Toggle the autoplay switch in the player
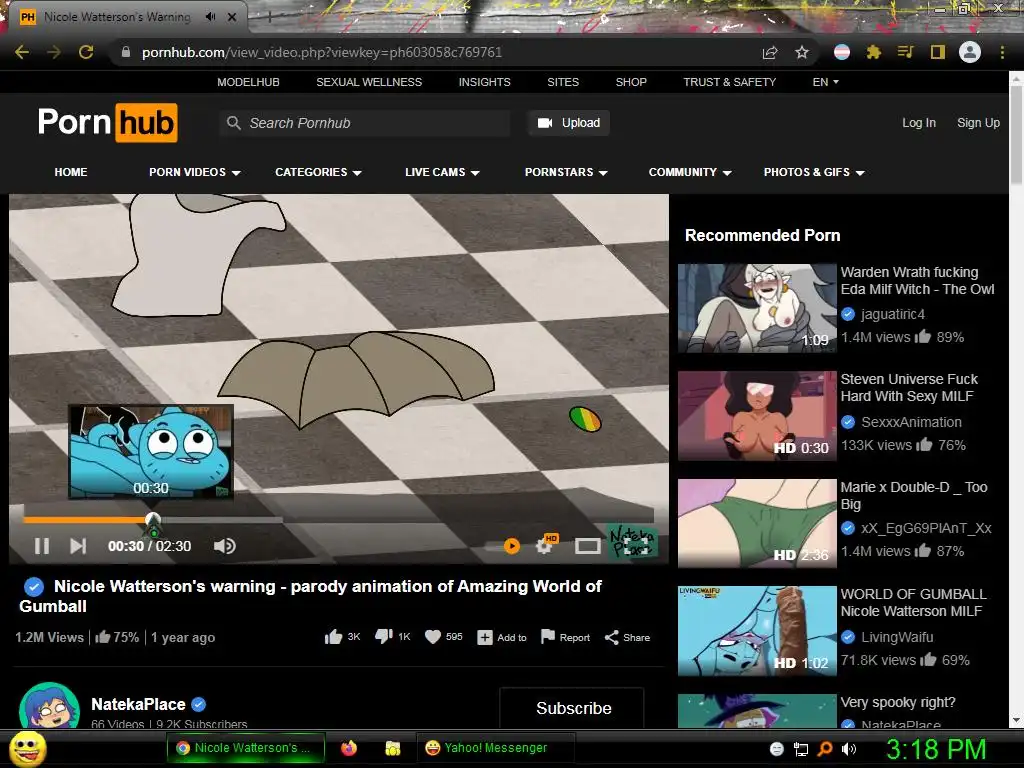This screenshot has width=1024, height=768. click(504, 546)
